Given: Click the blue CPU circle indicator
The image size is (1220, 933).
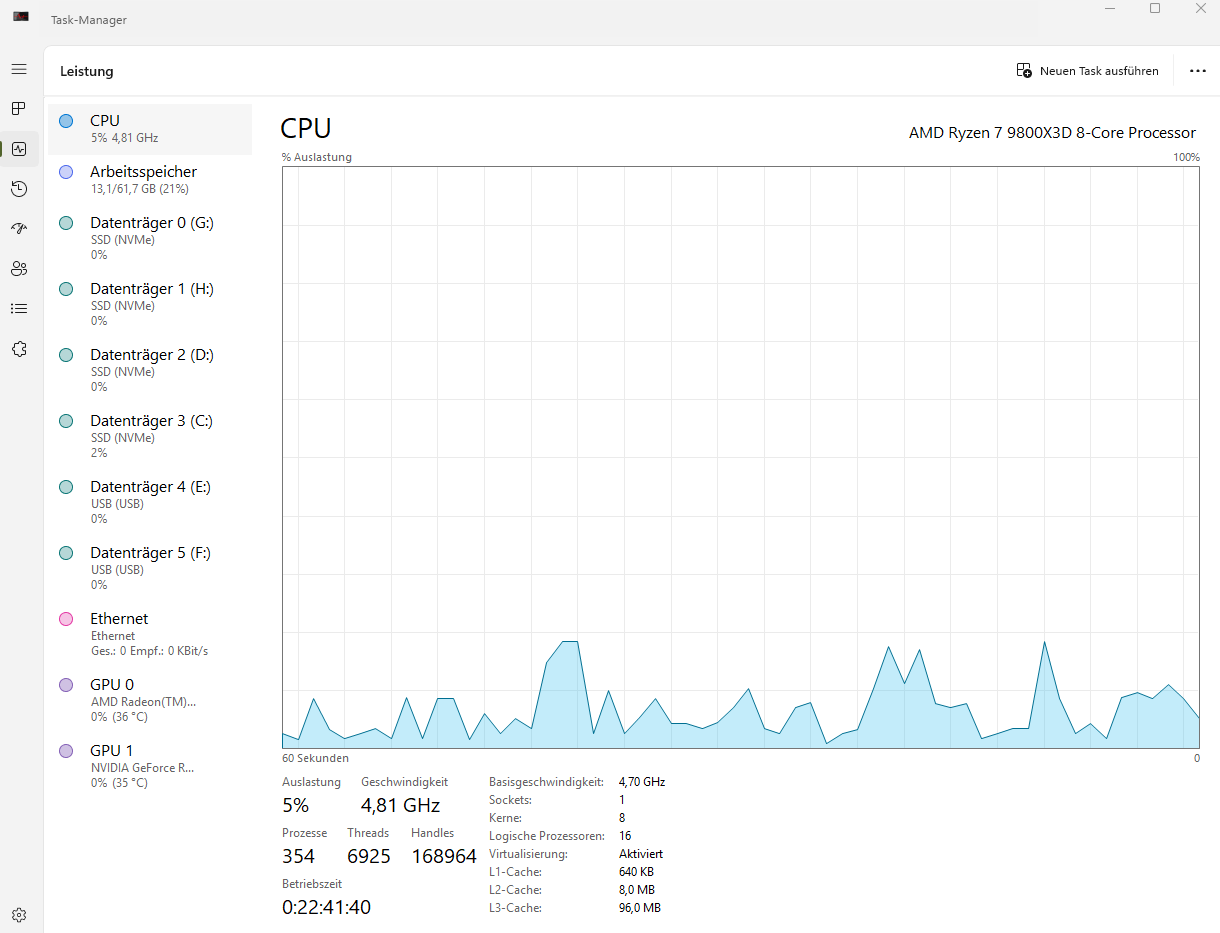Looking at the screenshot, I should (x=66, y=121).
